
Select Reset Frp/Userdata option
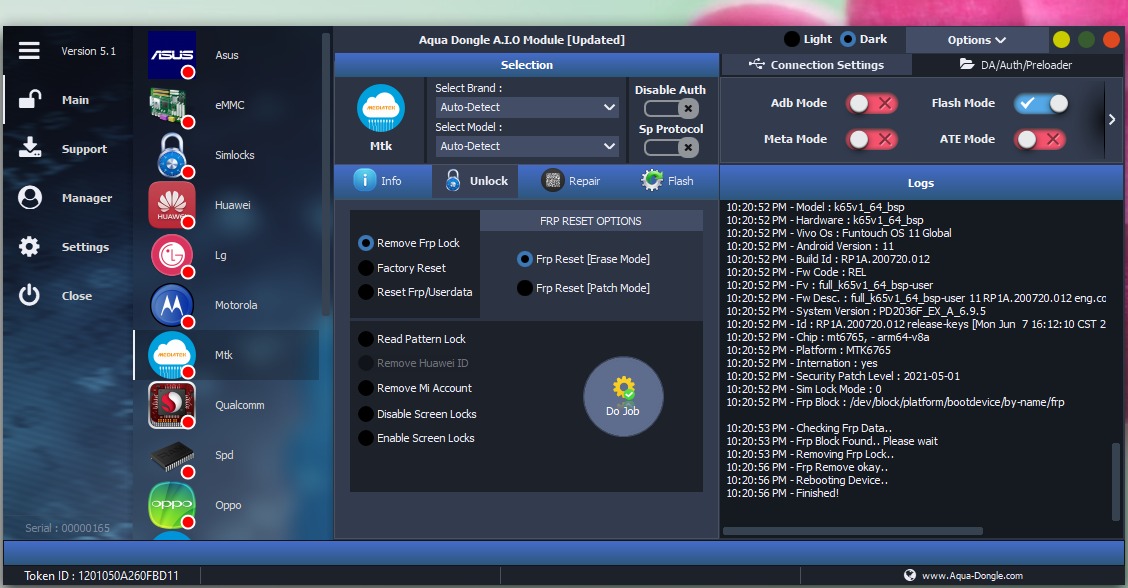[x=415, y=291]
